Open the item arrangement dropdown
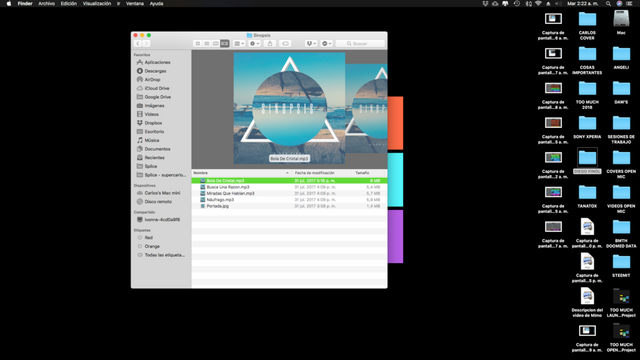This screenshot has height=360, width=640. [x=239, y=43]
